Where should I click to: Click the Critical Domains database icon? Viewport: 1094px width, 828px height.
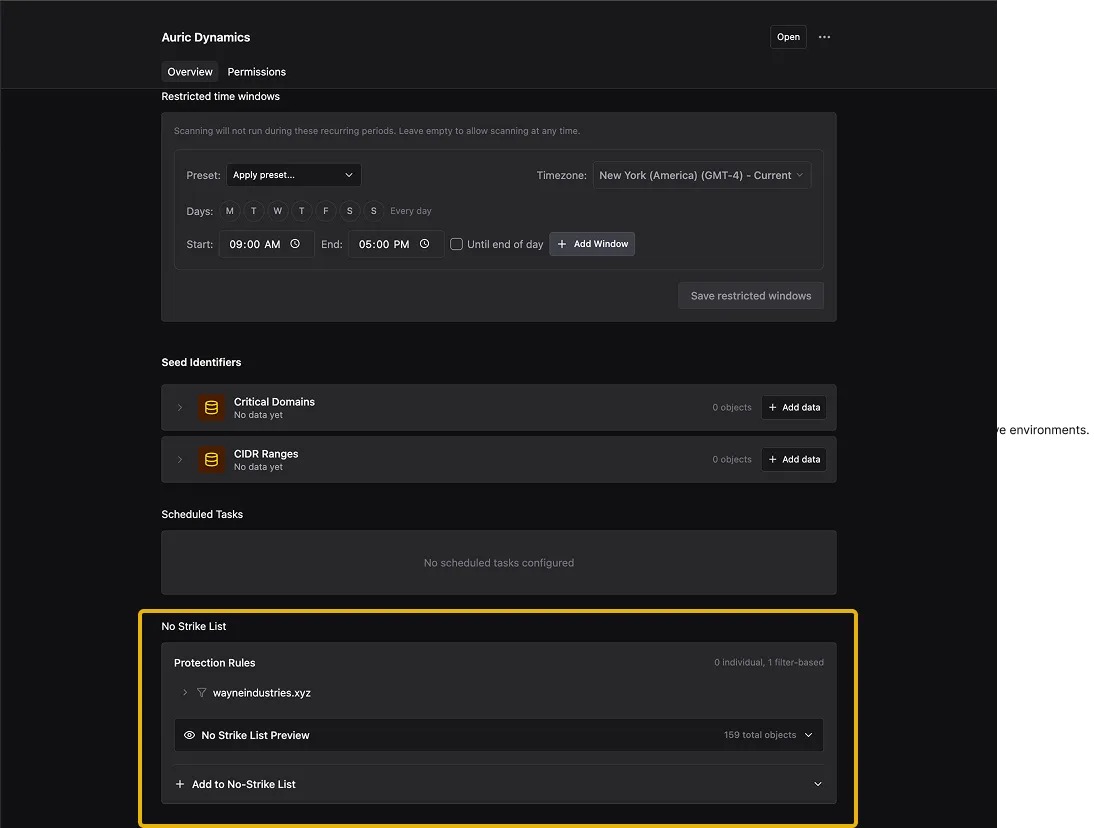(x=211, y=407)
